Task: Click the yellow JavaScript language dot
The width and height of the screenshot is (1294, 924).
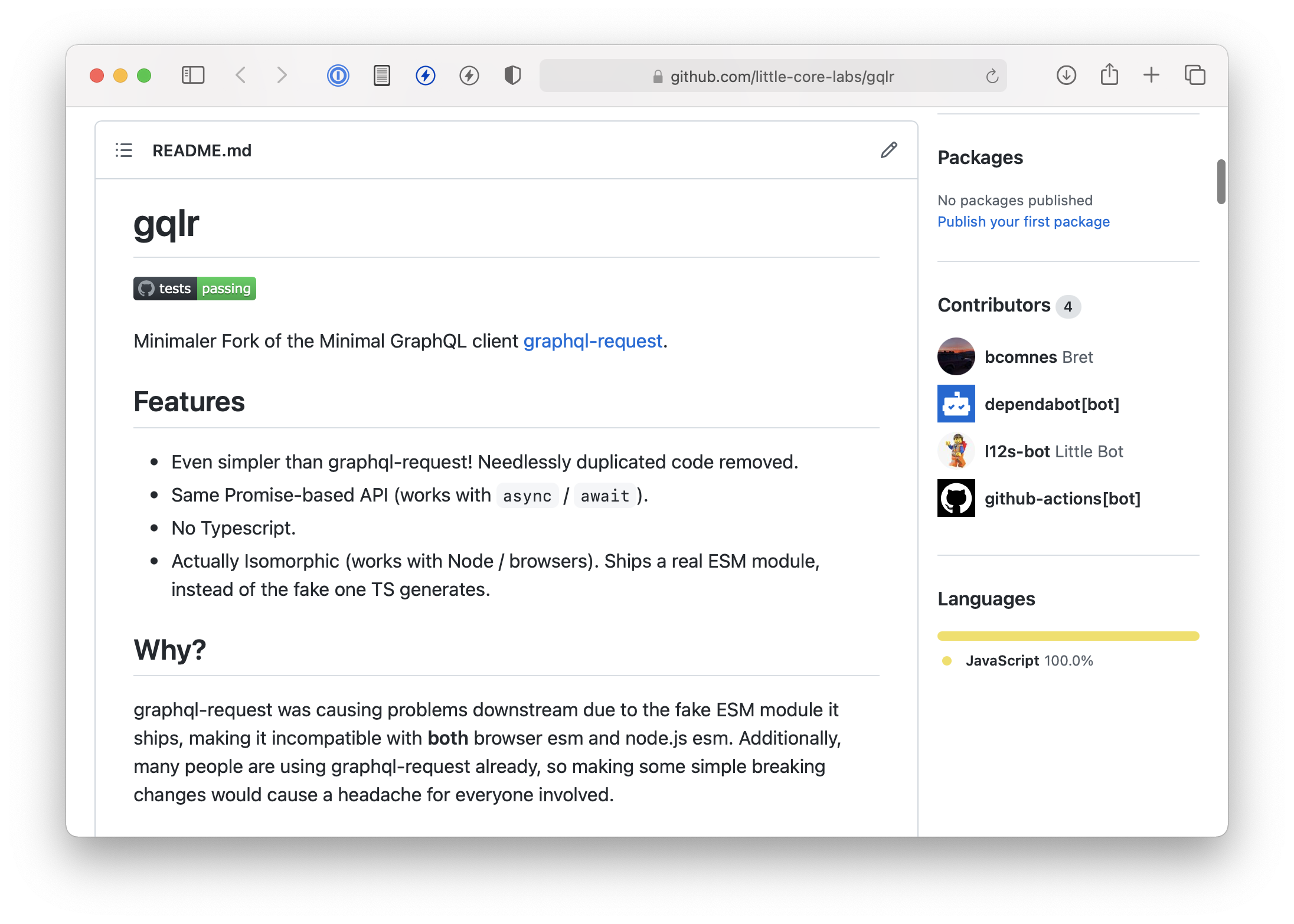Action: tap(947, 661)
